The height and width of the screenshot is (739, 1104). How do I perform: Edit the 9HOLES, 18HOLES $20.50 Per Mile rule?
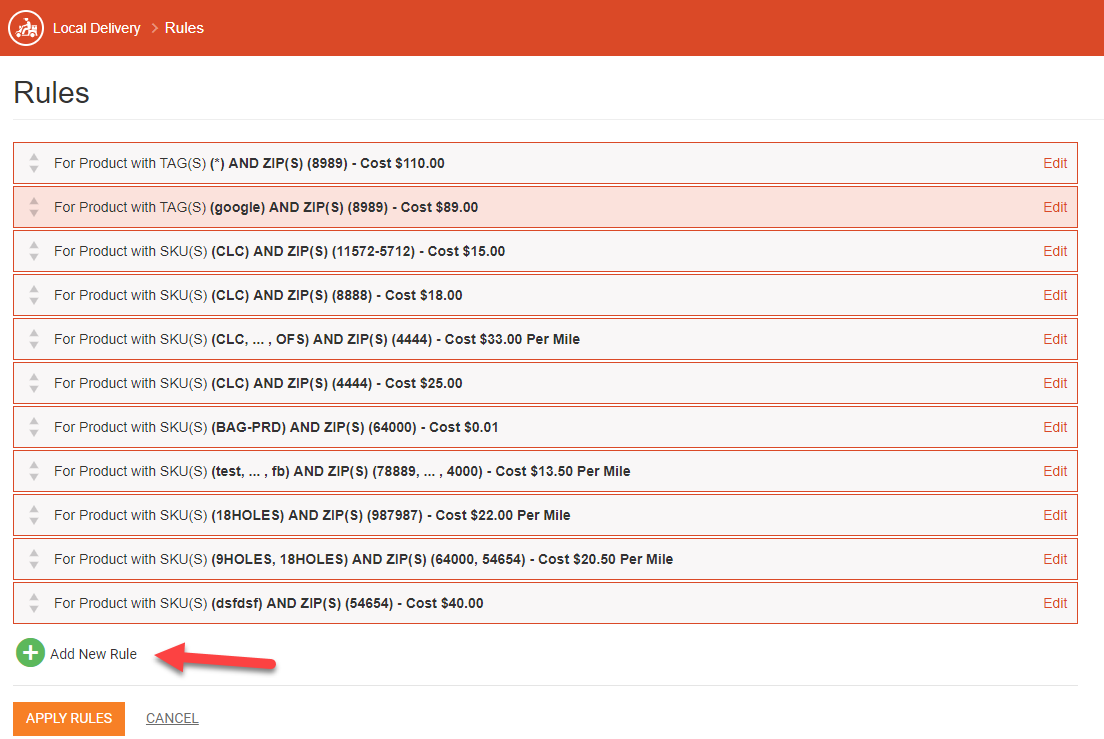1055,559
